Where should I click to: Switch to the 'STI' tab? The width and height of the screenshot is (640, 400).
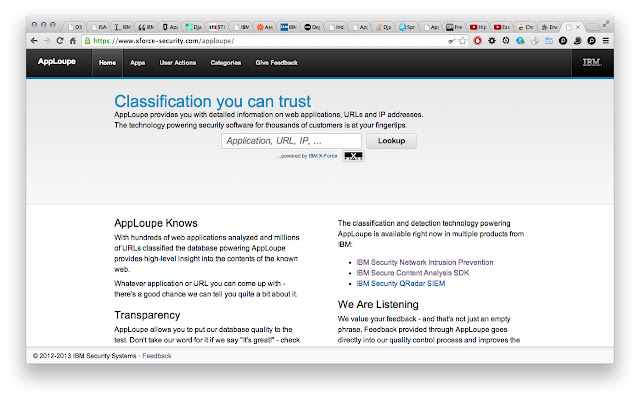tap(217, 27)
